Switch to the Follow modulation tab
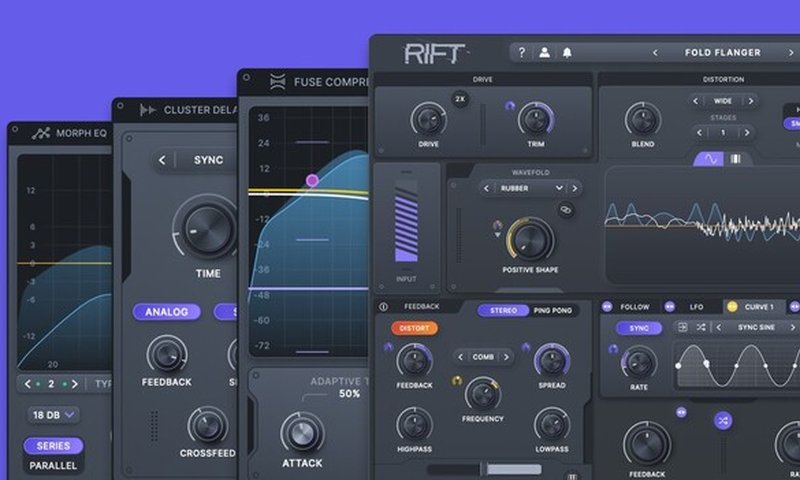The image size is (800, 480). tap(635, 307)
